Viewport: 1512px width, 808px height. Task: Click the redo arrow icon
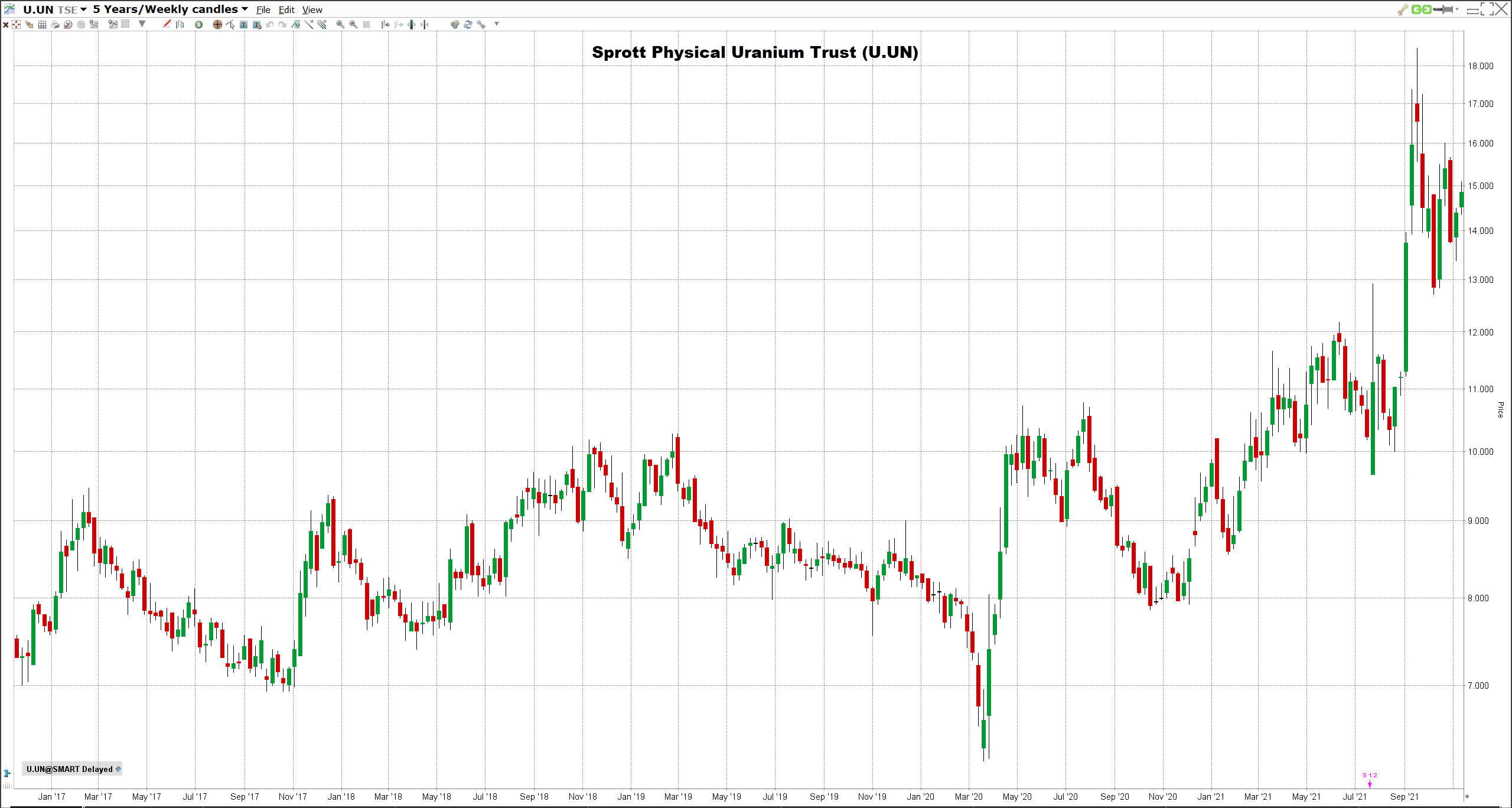pyautogui.click(x=283, y=25)
